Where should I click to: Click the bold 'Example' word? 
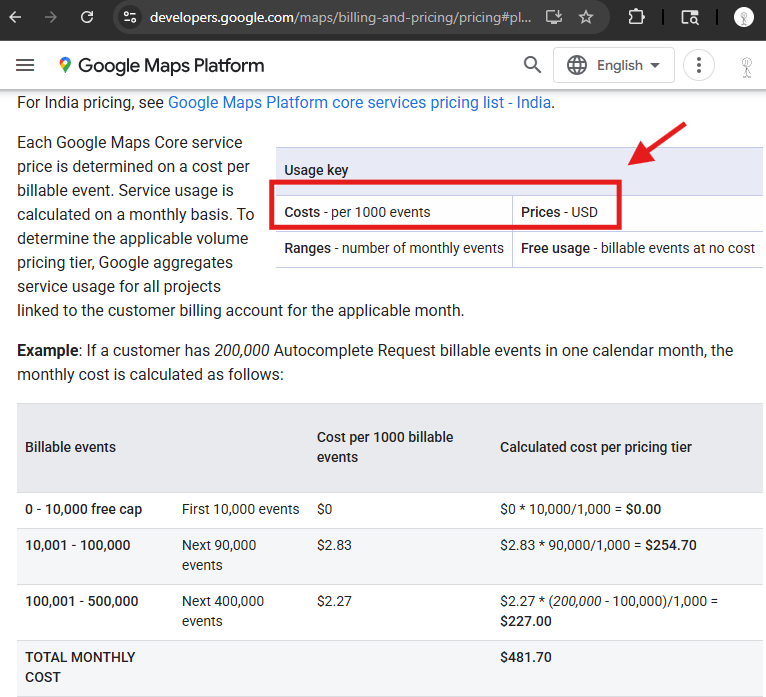point(47,351)
